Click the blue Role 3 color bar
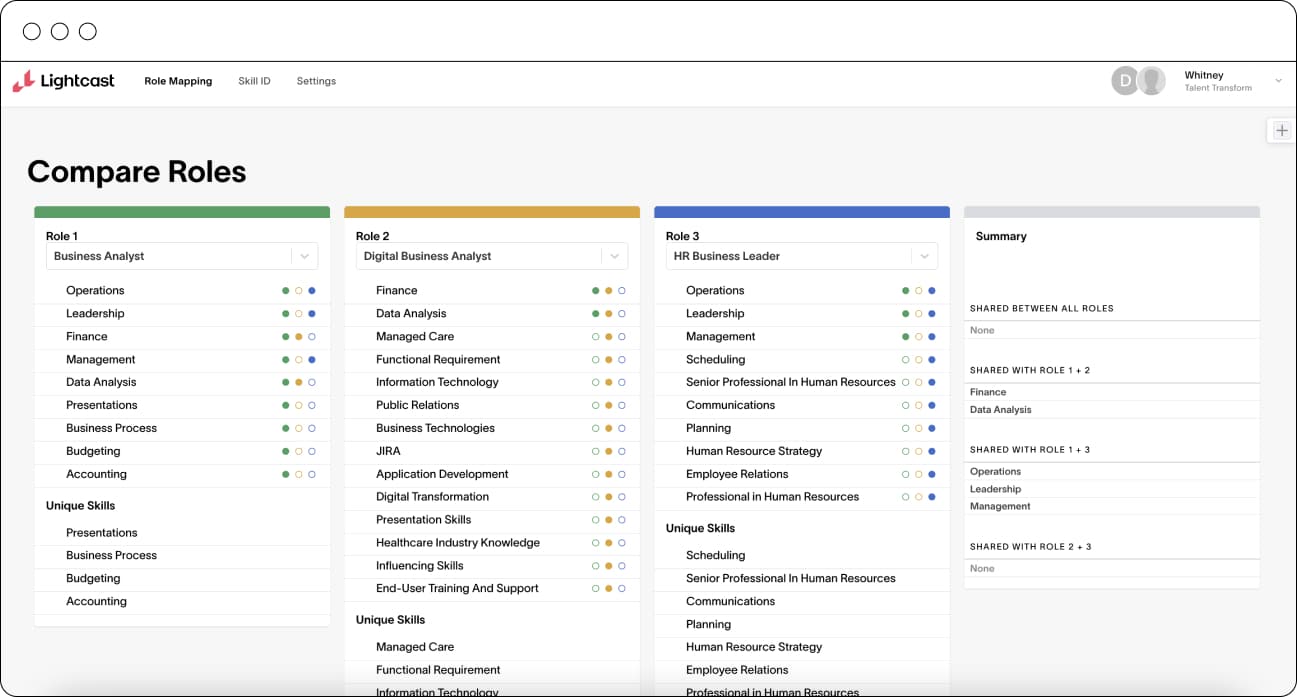The image size is (1297, 697). coord(801,212)
